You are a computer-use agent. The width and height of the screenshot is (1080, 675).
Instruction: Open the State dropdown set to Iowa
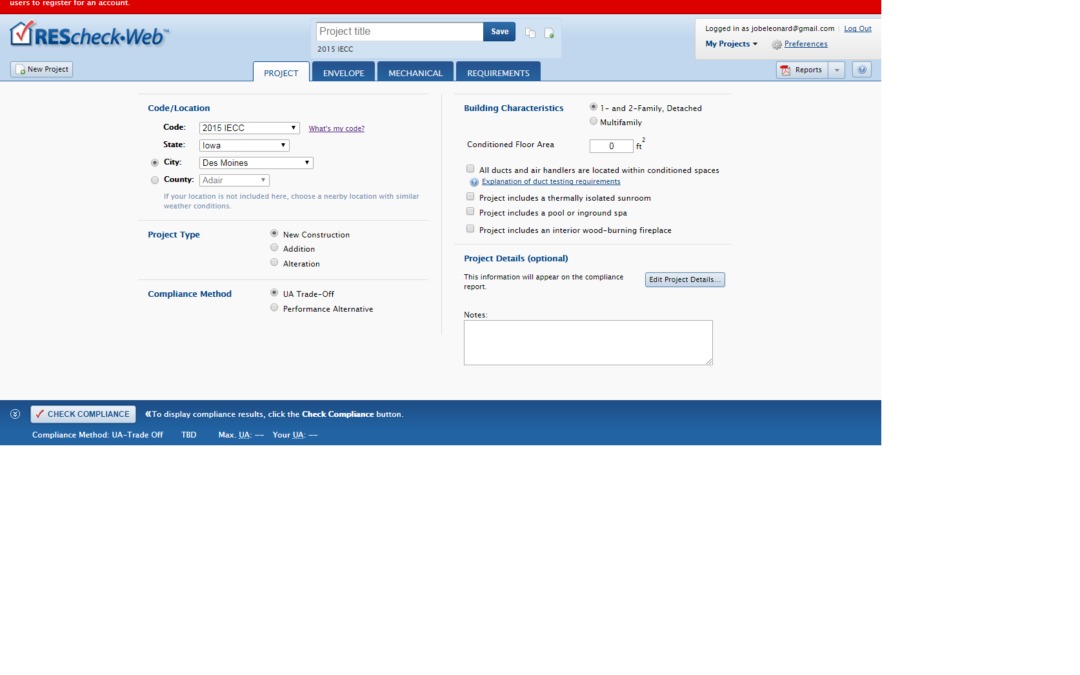pos(244,145)
